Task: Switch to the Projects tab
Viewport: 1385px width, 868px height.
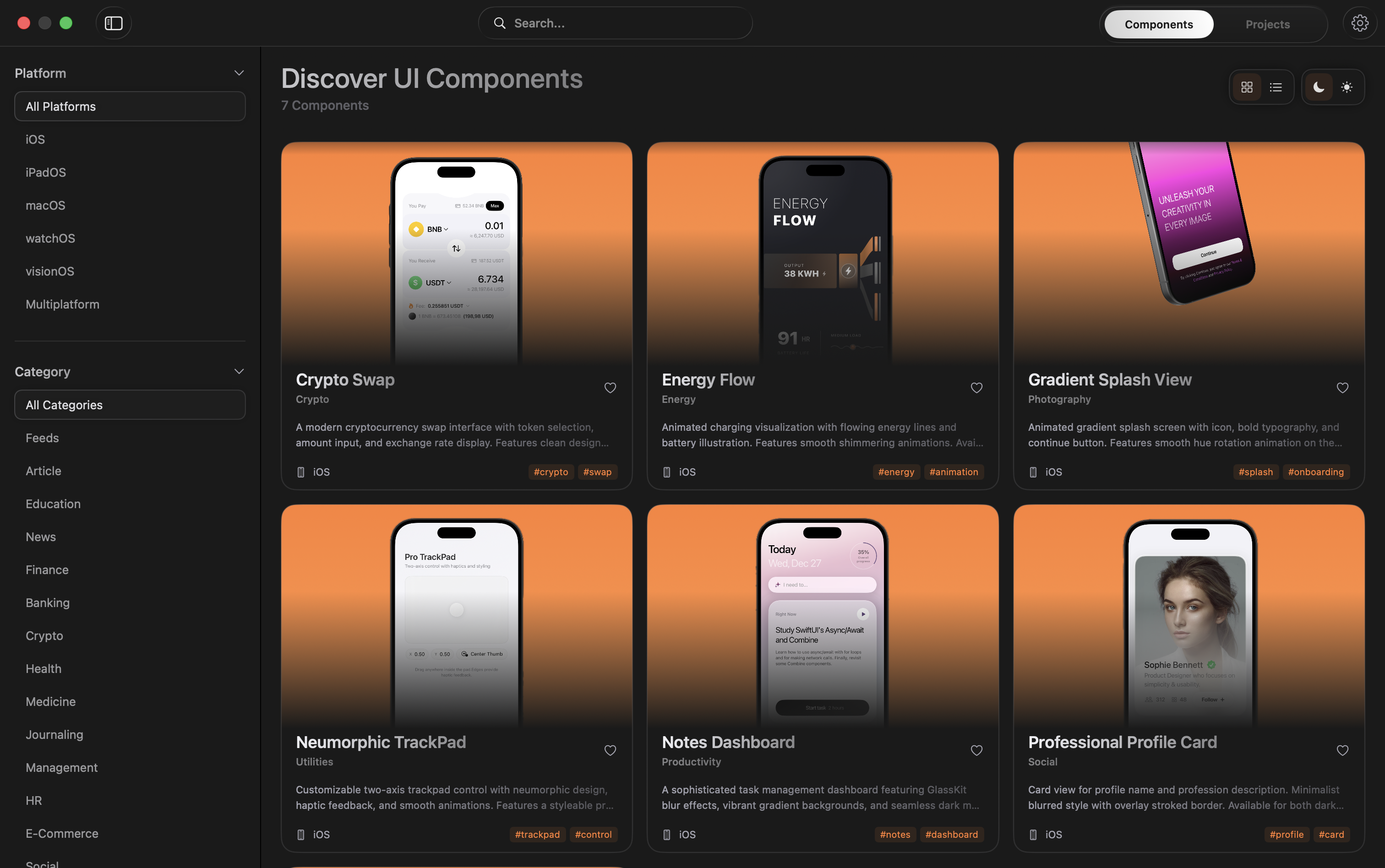Action: pos(1268,24)
